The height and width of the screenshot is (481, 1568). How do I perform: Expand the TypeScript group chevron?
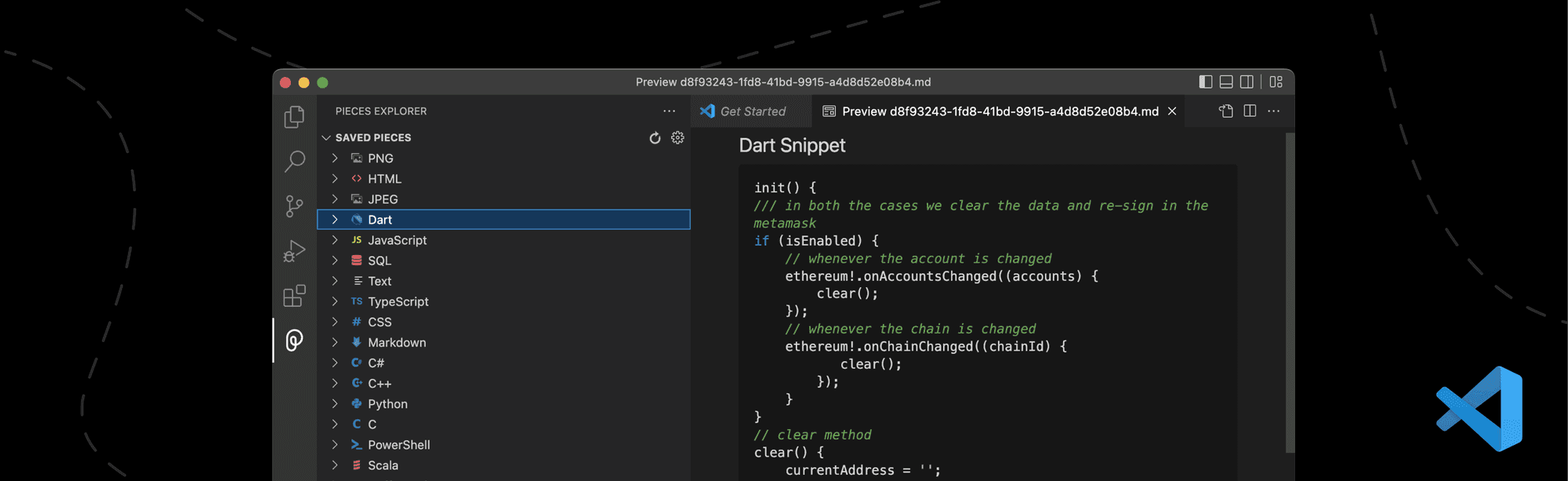point(335,301)
